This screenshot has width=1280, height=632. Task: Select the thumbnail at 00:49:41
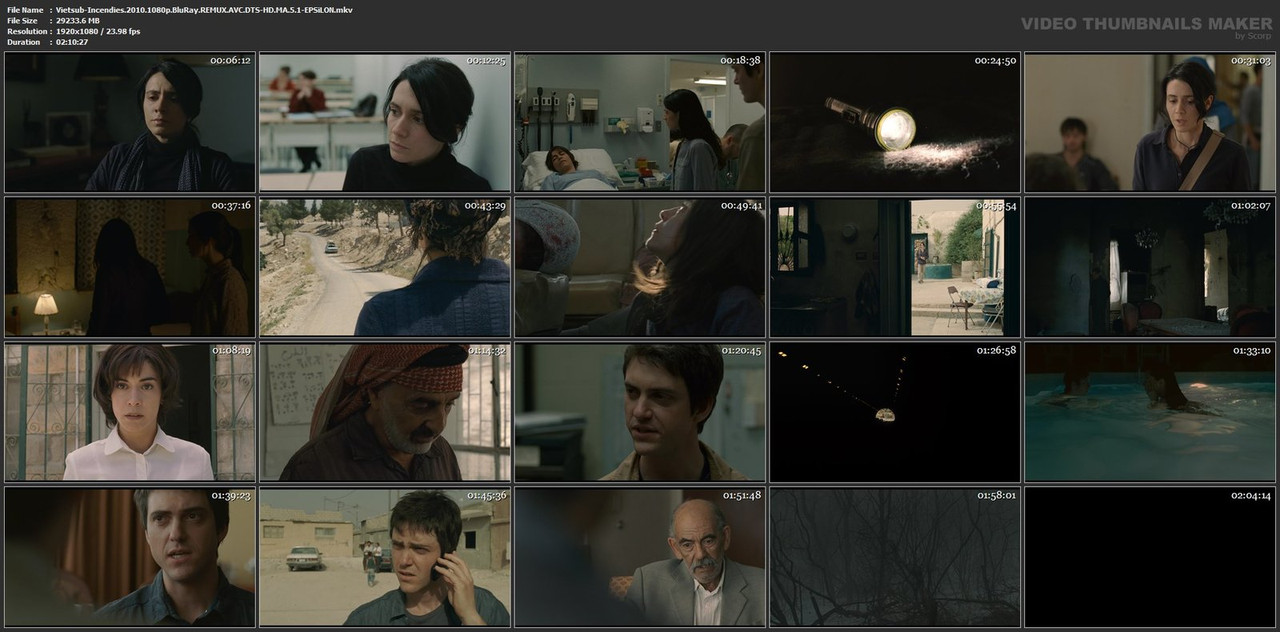(640, 267)
